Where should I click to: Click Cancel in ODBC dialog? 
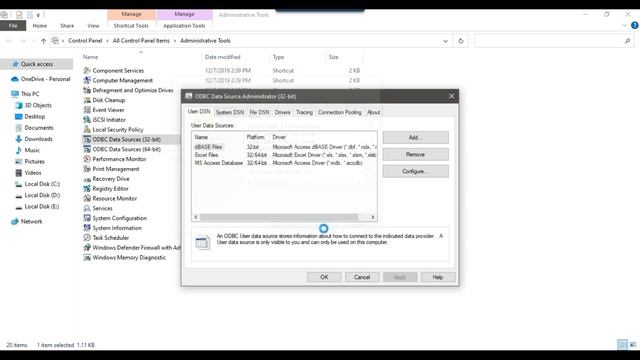[362, 277]
